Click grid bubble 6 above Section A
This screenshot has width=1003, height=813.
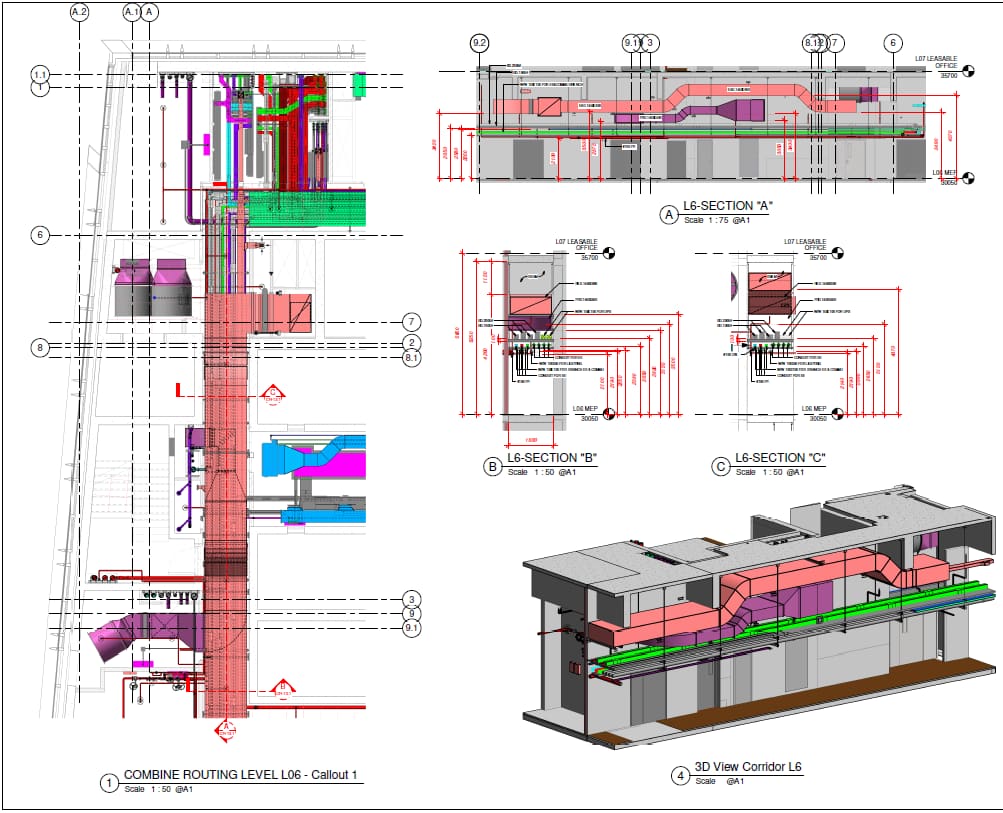click(x=893, y=43)
